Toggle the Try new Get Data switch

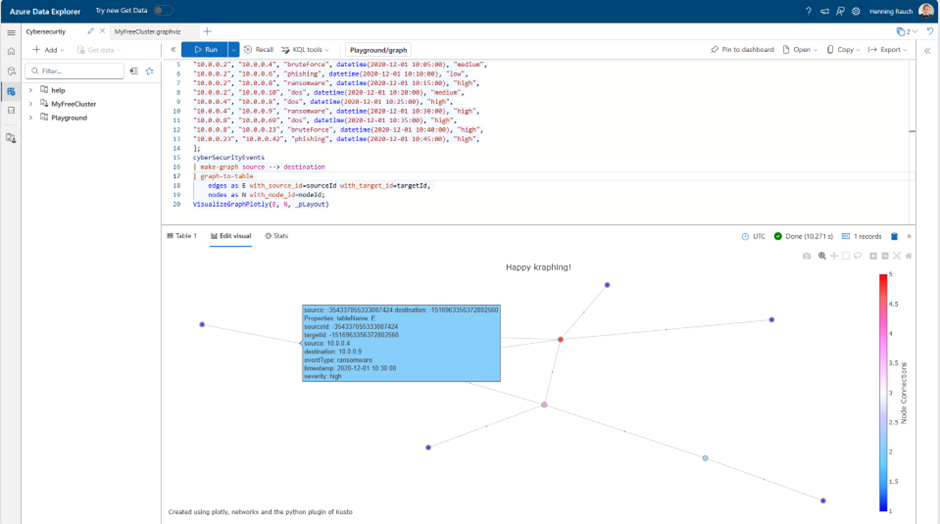(x=162, y=10)
